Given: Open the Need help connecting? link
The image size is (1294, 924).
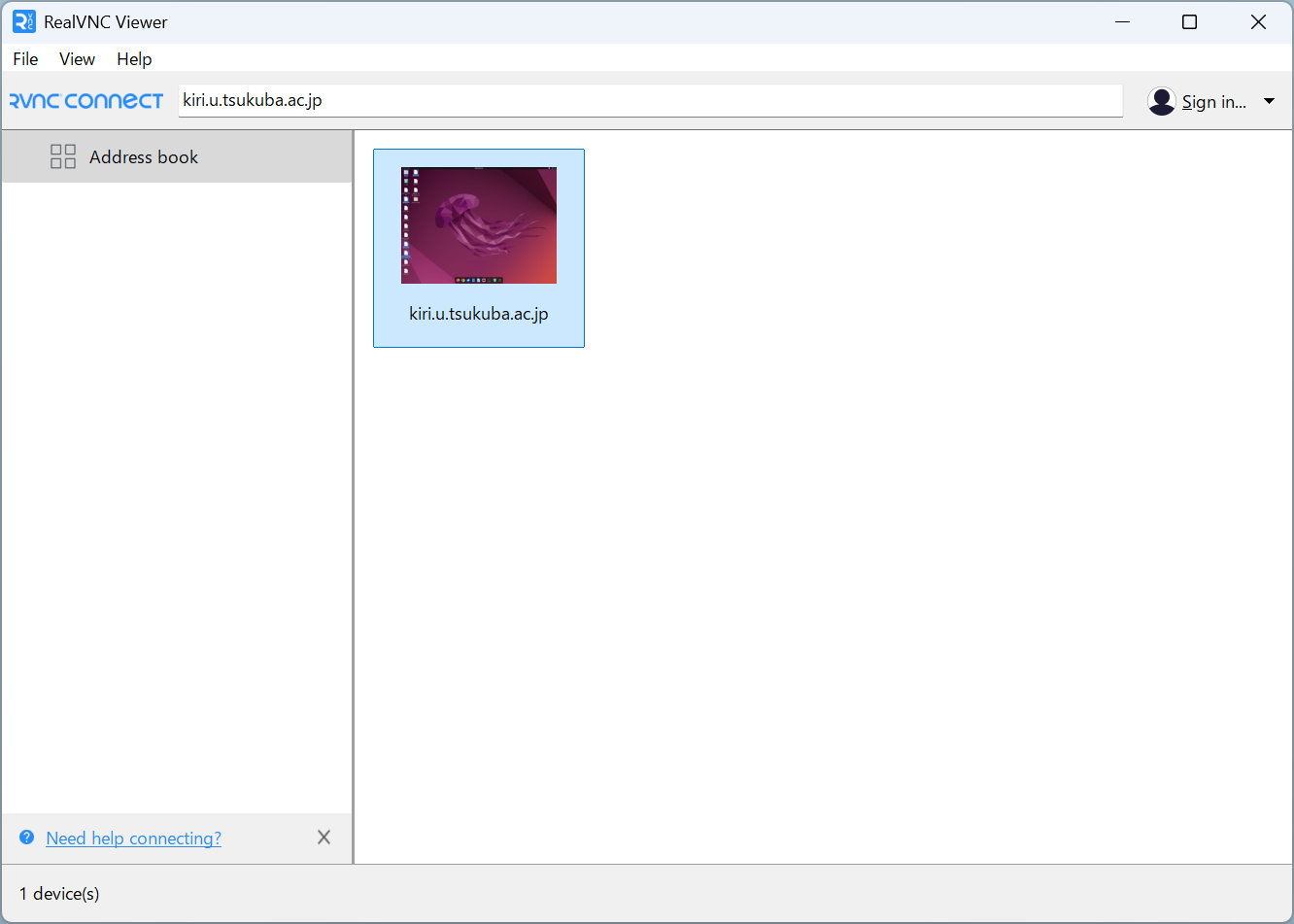Looking at the screenshot, I should click(134, 838).
